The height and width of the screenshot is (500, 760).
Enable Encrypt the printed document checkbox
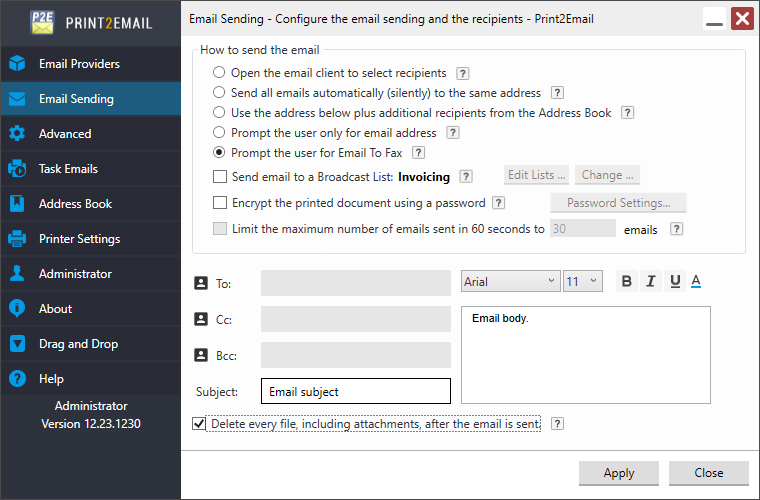point(220,203)
